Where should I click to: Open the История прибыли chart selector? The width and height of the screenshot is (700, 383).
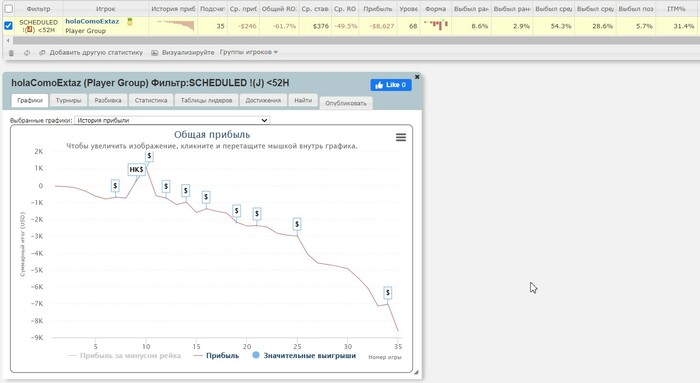pyautogui.click(x=172, y=120)
